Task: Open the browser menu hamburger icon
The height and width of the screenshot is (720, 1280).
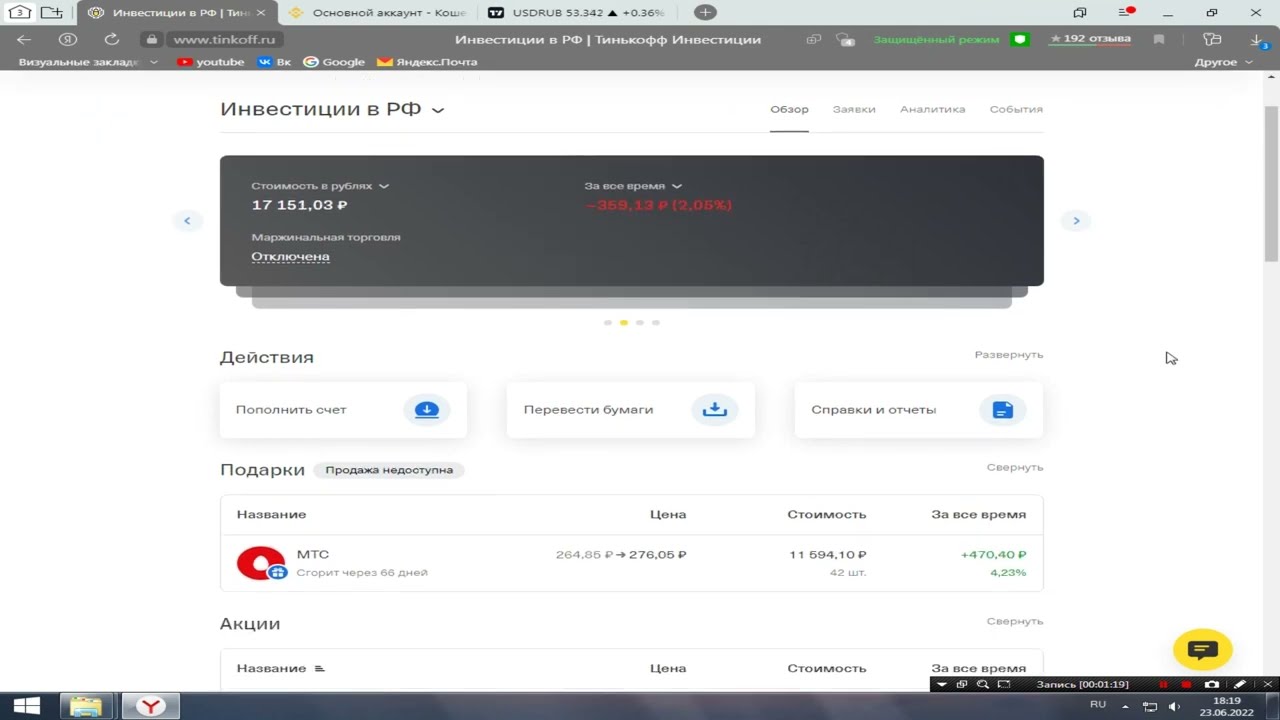Action: [1126, 12]
